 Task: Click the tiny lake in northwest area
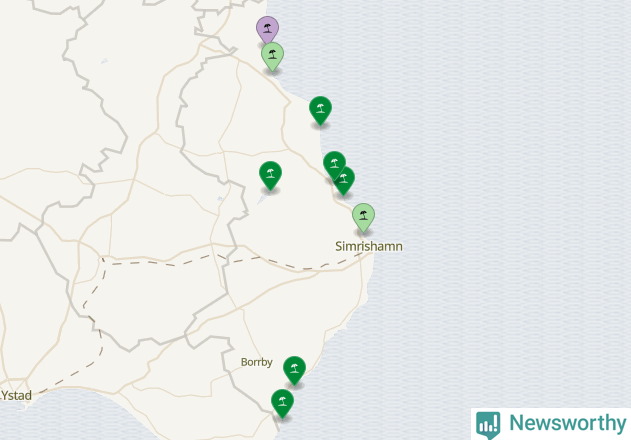coord(104,61)
